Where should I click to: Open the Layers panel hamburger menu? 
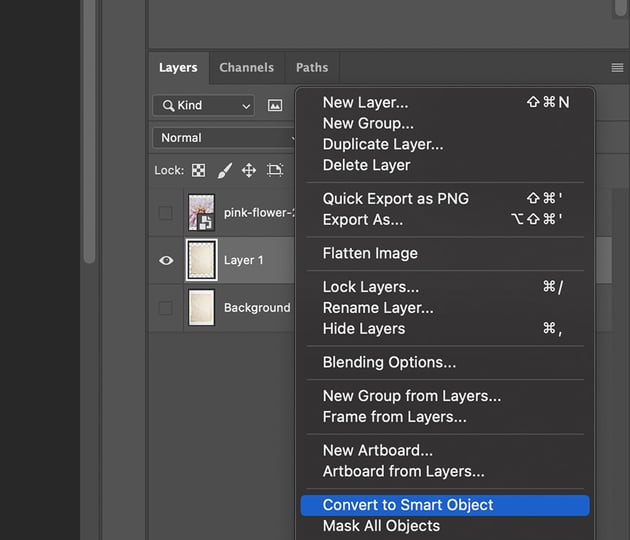(x=617, y=68)
